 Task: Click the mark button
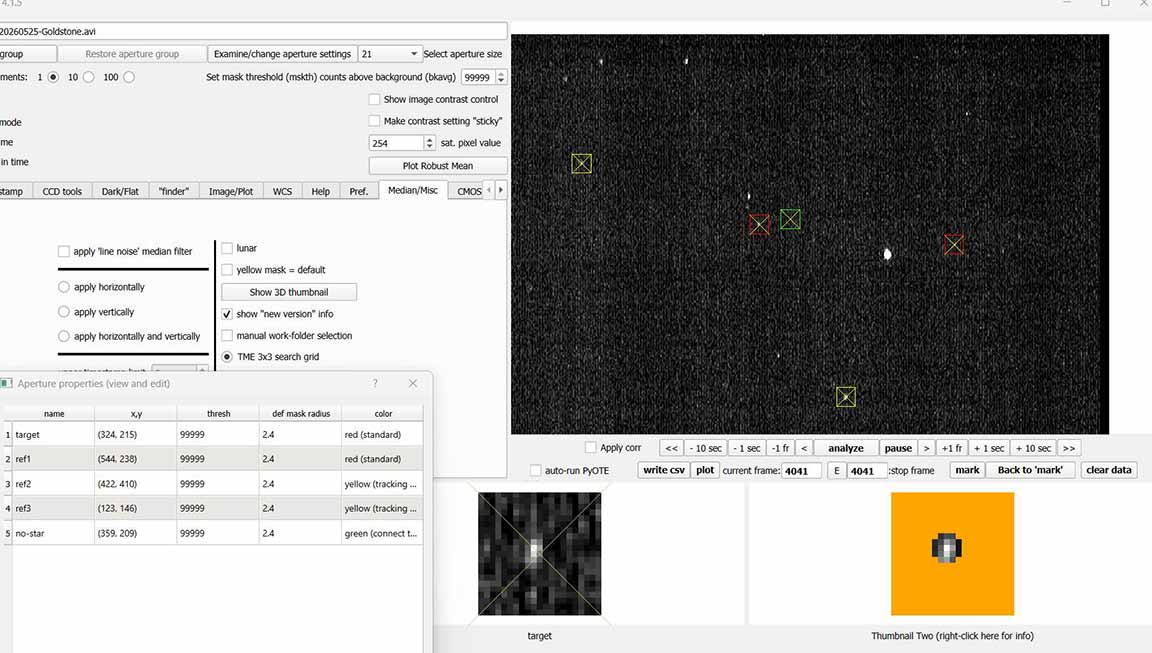tap(967, 470)
